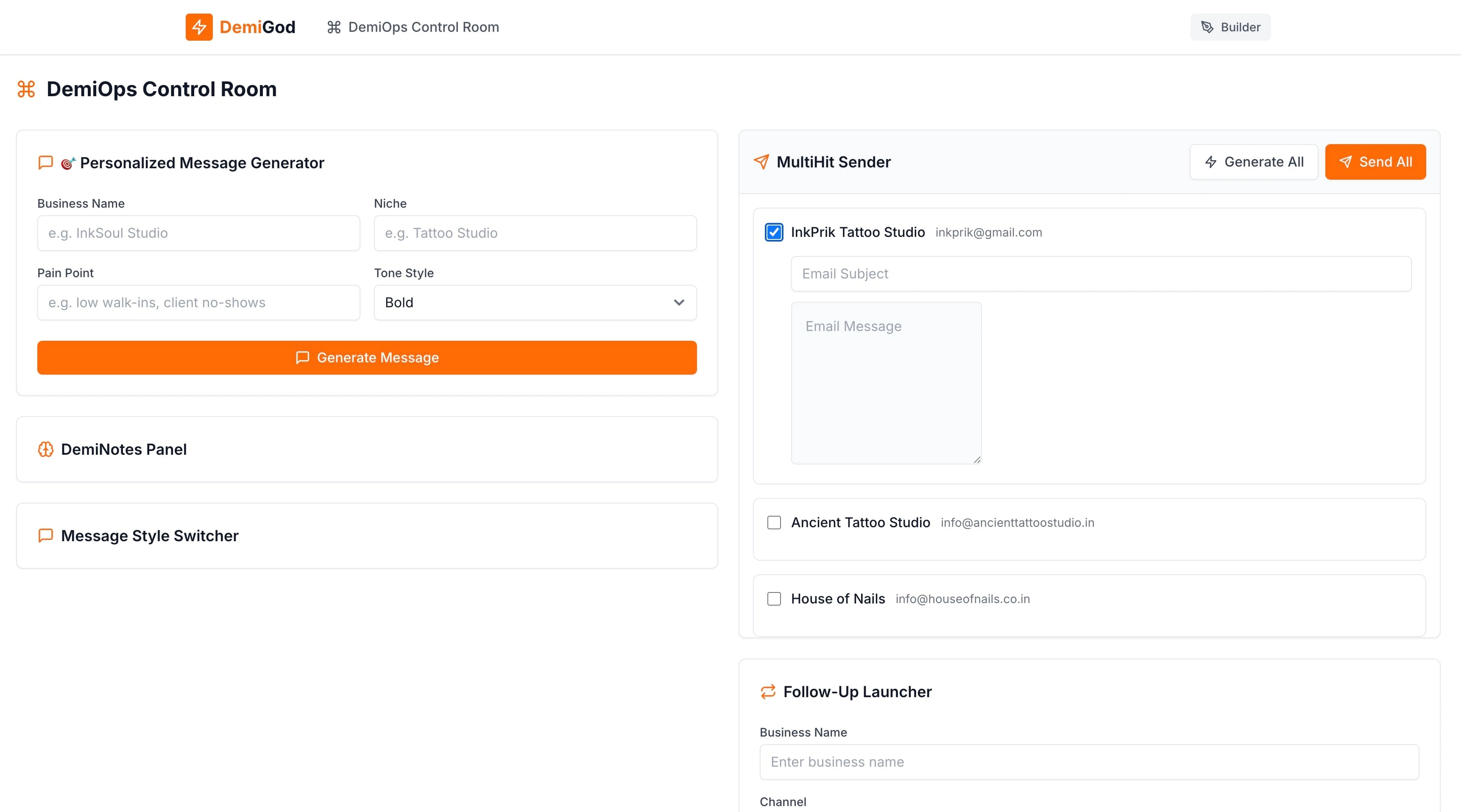Click the chat icon on Message Style Switcher
The width and height of the screenshot is (1461, 812).
[x=45, y=535]
